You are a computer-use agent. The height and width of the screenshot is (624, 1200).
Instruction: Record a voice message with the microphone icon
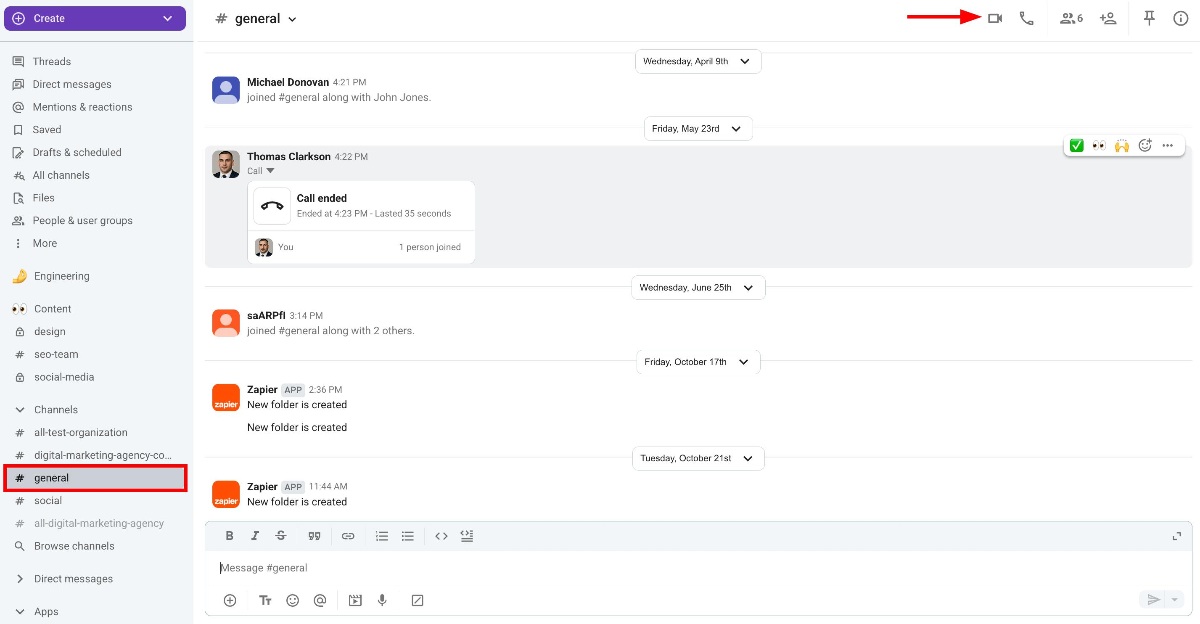pos(381,600)
